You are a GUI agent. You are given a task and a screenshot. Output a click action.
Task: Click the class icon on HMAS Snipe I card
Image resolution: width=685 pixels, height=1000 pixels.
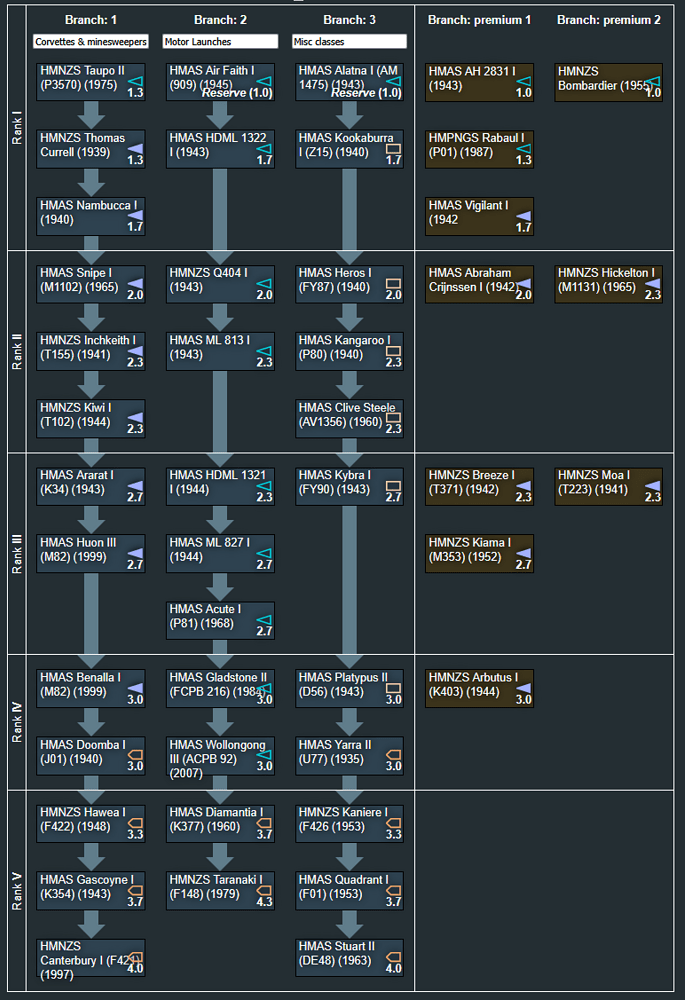[x=135, y=283]
